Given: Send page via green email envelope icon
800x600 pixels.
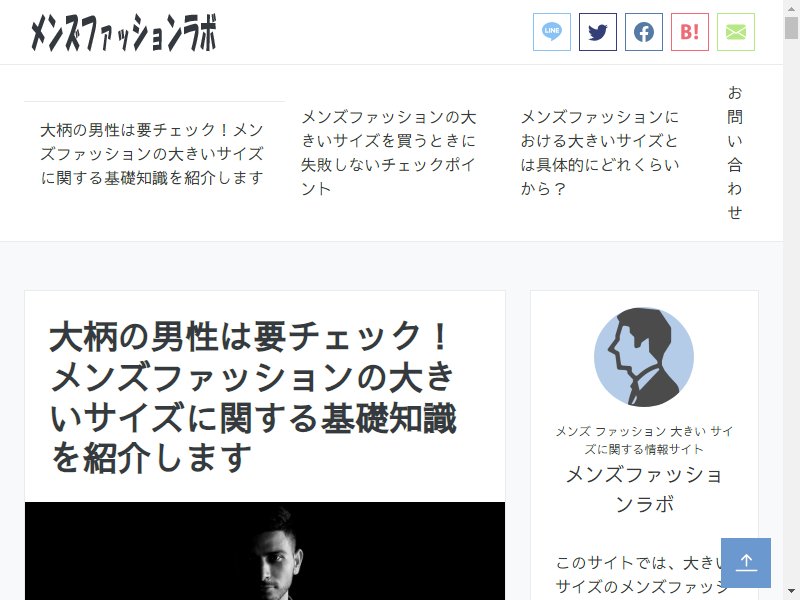Looking at the screenshot, I should pyautogui.click(x=735, y=32).
